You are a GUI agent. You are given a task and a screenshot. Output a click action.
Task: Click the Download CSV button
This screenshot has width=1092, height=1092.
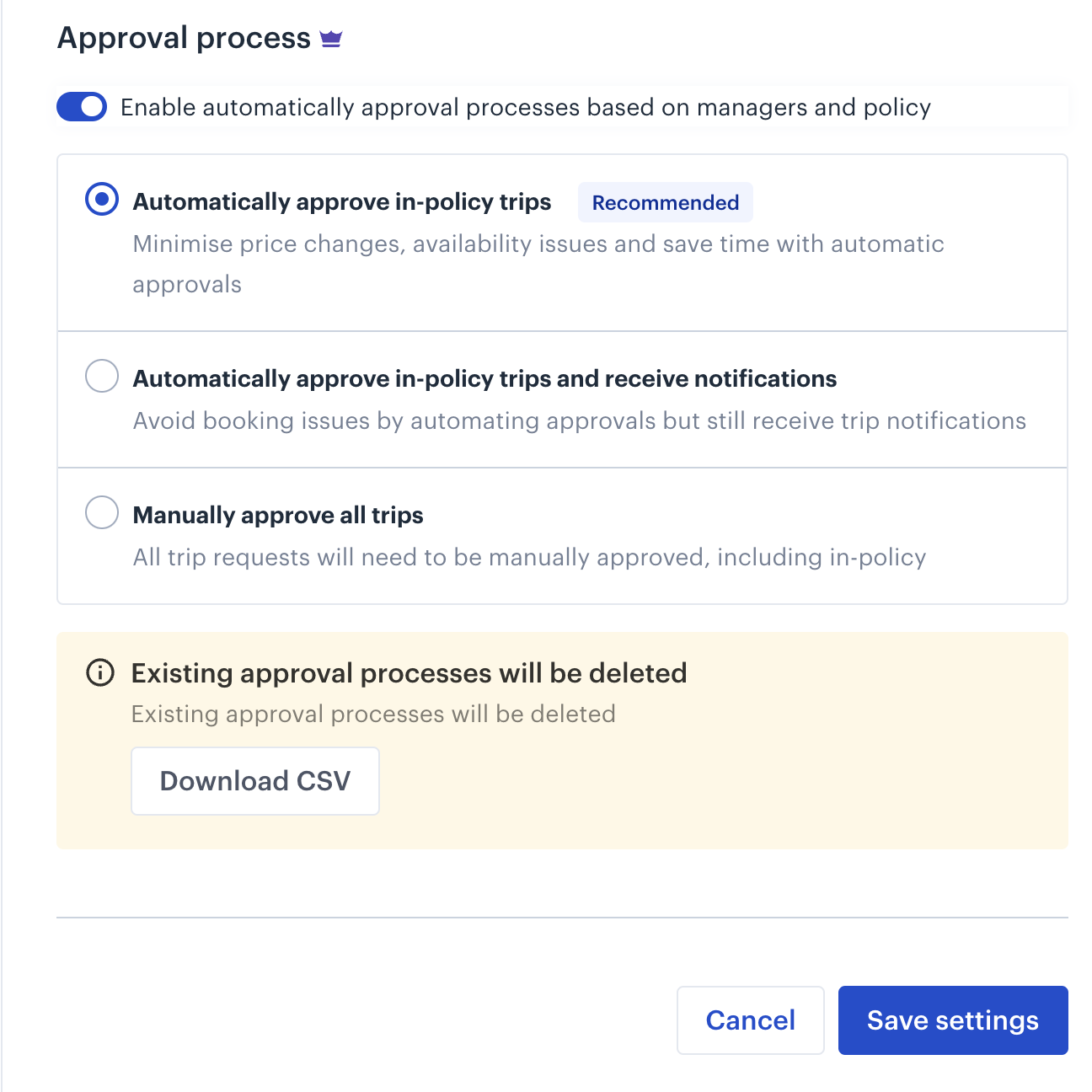(x=255, y=781)
